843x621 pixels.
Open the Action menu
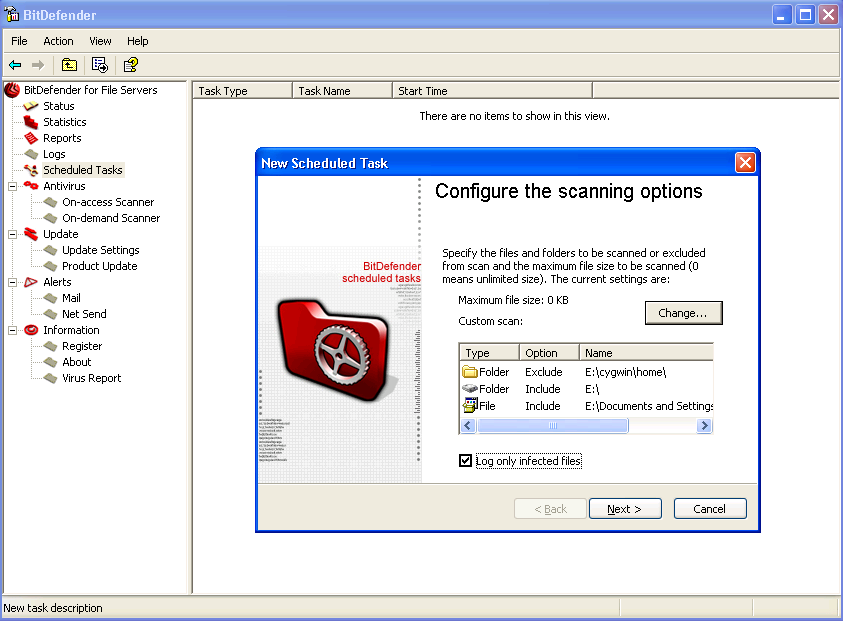58,41
